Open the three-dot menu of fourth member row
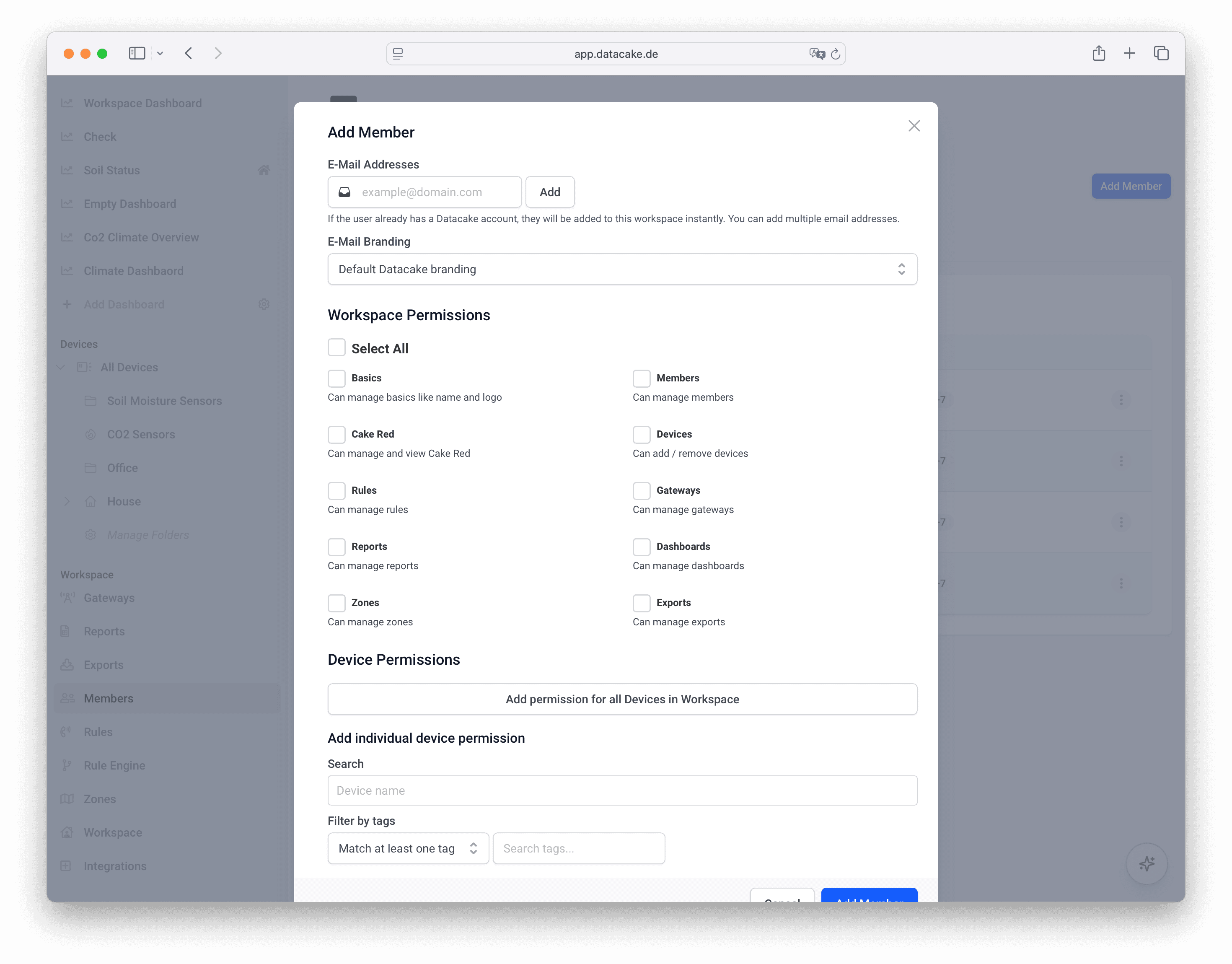The width and height of the screenshot is (1232, 964). [x=1121, y=583]
